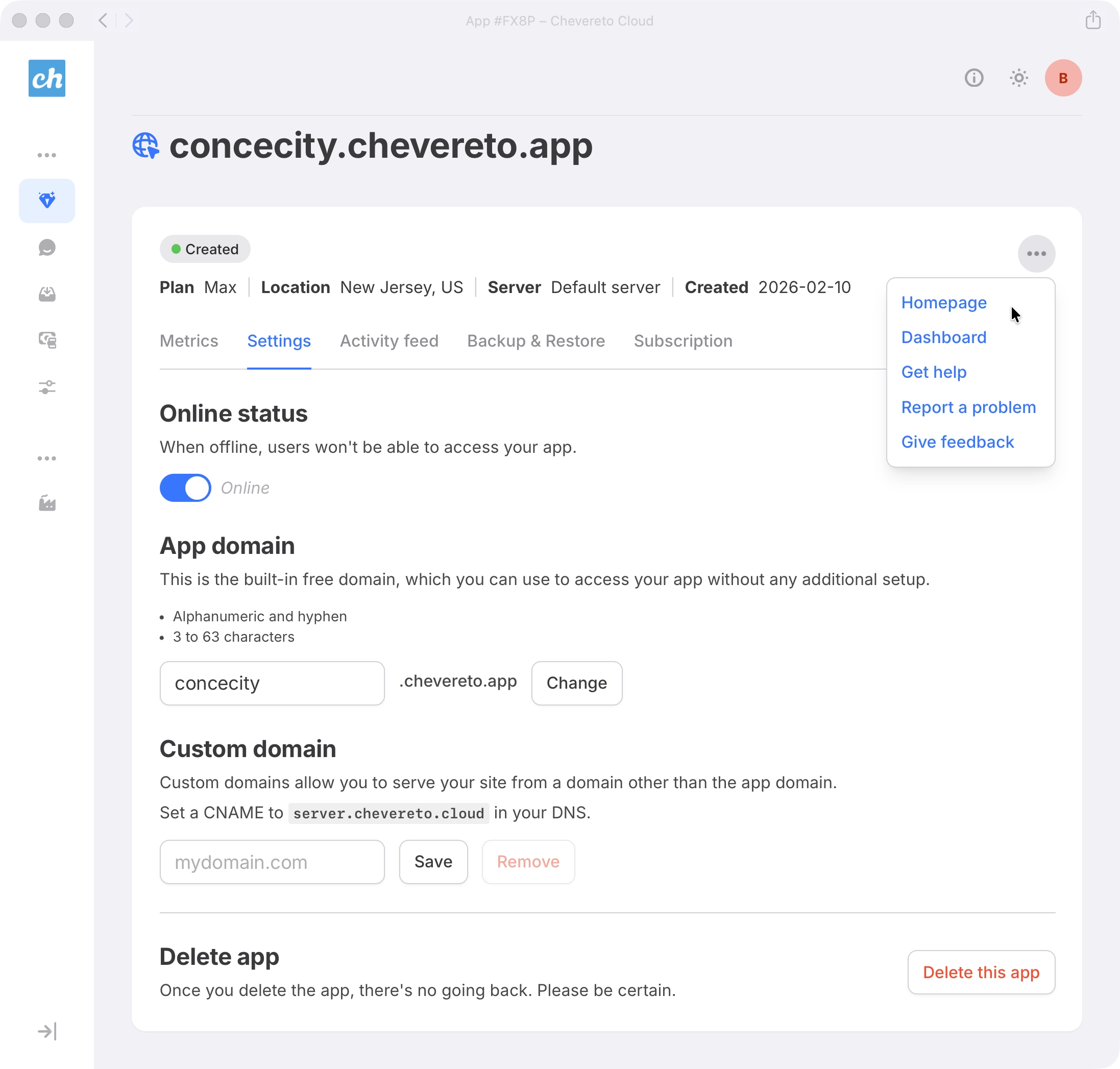
Task: Click the .chevereto.app domain suffix text
Action: coord(458,682)
